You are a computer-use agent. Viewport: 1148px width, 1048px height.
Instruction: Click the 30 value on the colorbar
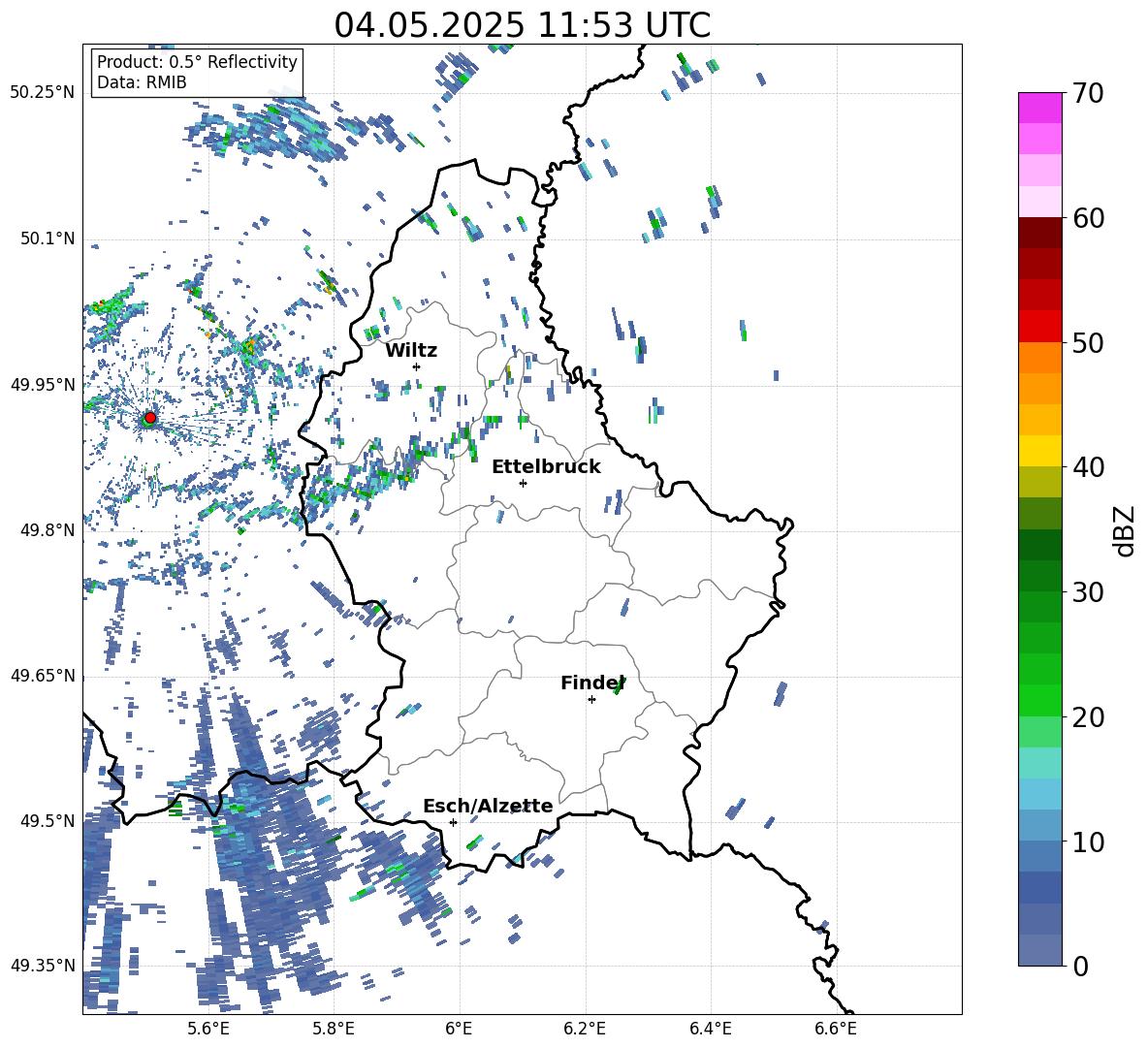(1087, 592)
